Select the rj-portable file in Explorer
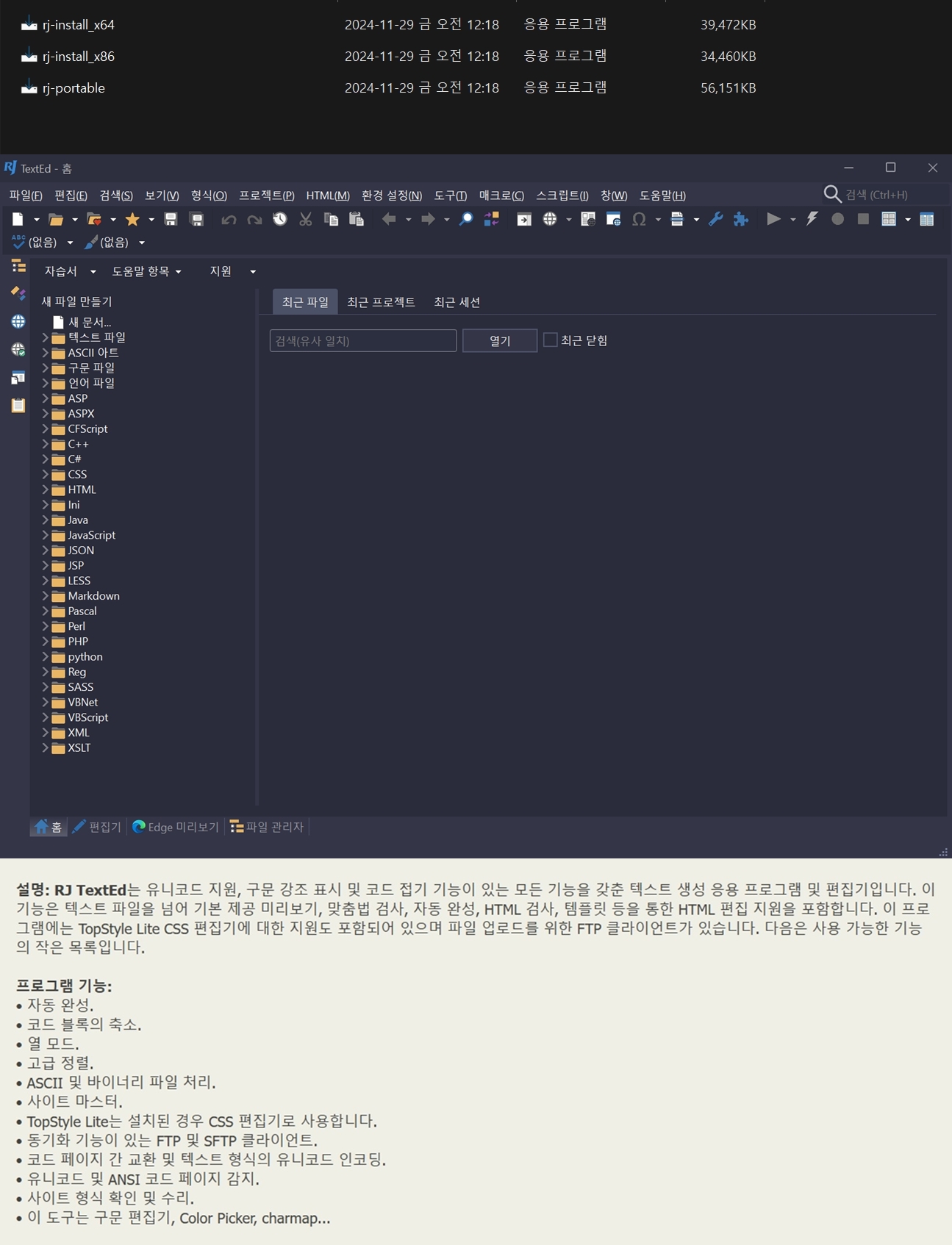This screenshot has height=1245, width=952. [x=74, y=87]
